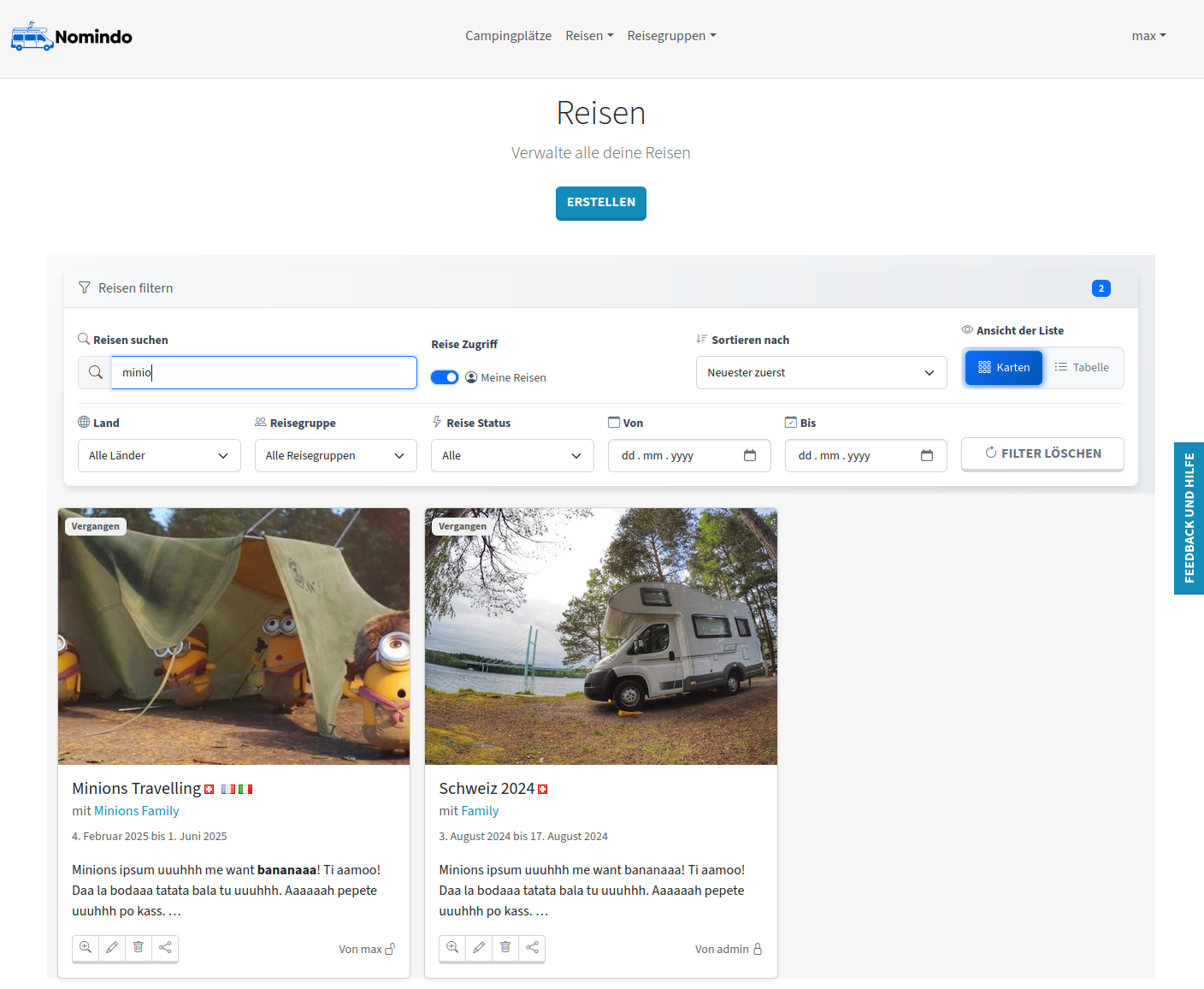Click FILTER LÖSCHEN to reset filters
This screenshot has width=1204, height=989.
(1042, 453)
